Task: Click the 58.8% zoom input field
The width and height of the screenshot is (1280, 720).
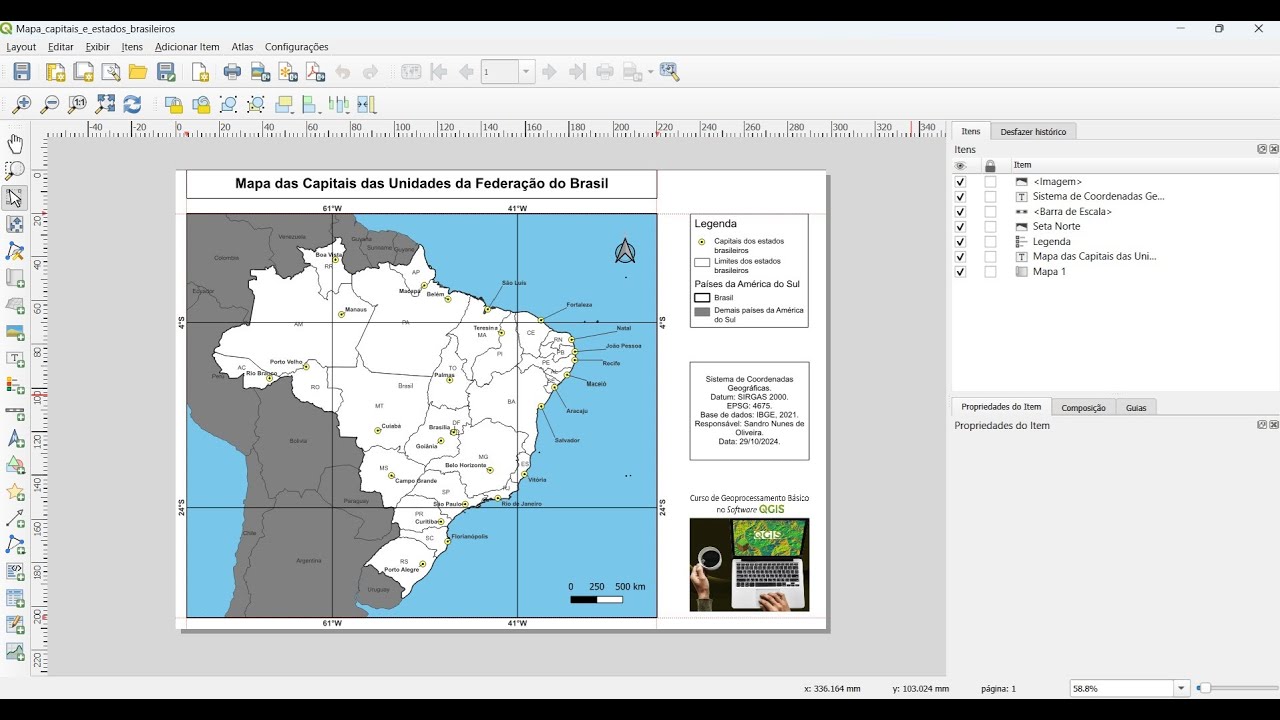Action: pos(1121,688)
